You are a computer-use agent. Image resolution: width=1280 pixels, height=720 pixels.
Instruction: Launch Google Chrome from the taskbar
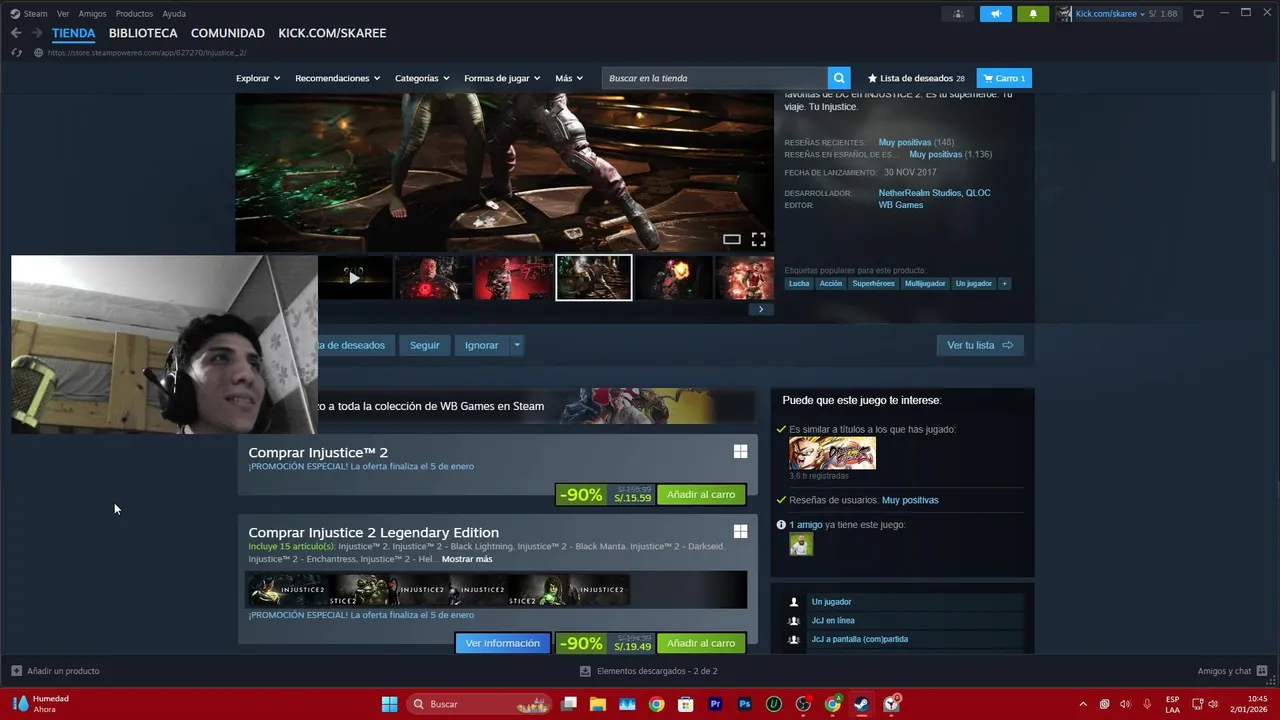point(656,704)
